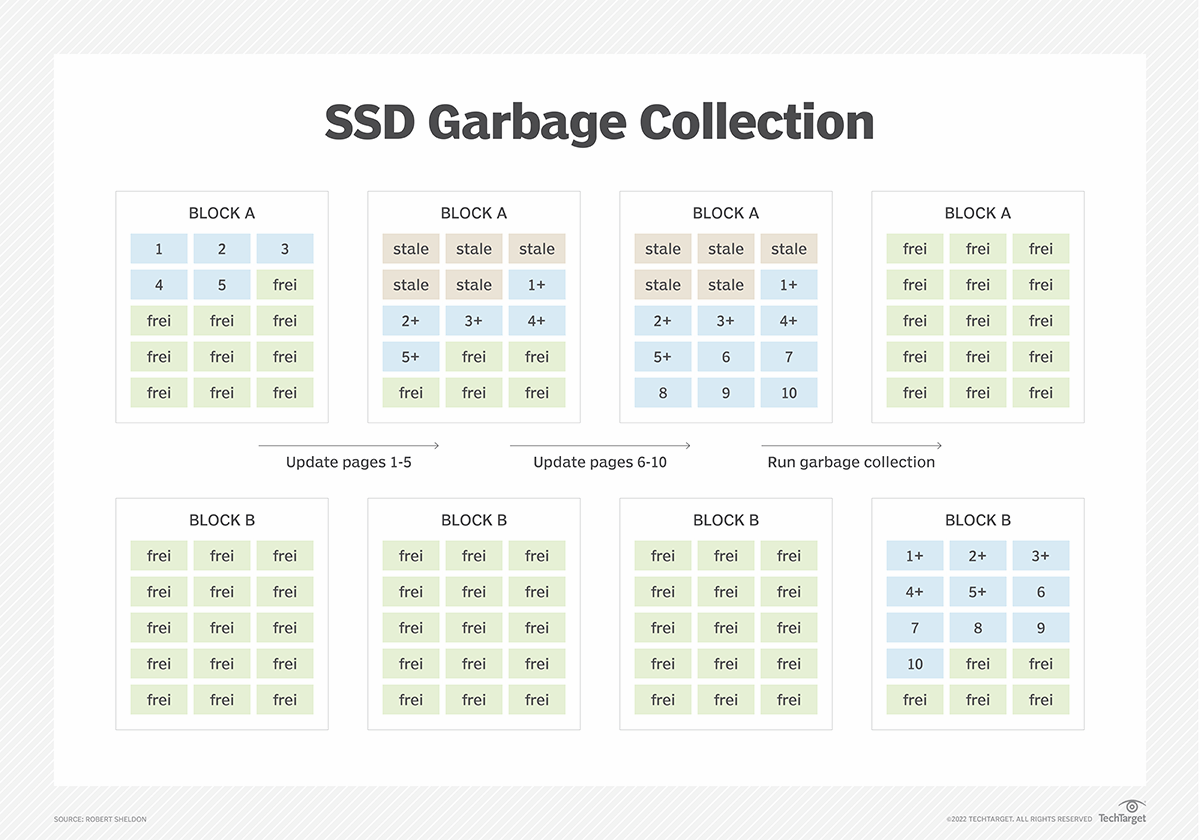Click the arrow above Update pages 1-5
This screenshot has width=1200, height=840.
pyautogui.click(x=348, y=446)
